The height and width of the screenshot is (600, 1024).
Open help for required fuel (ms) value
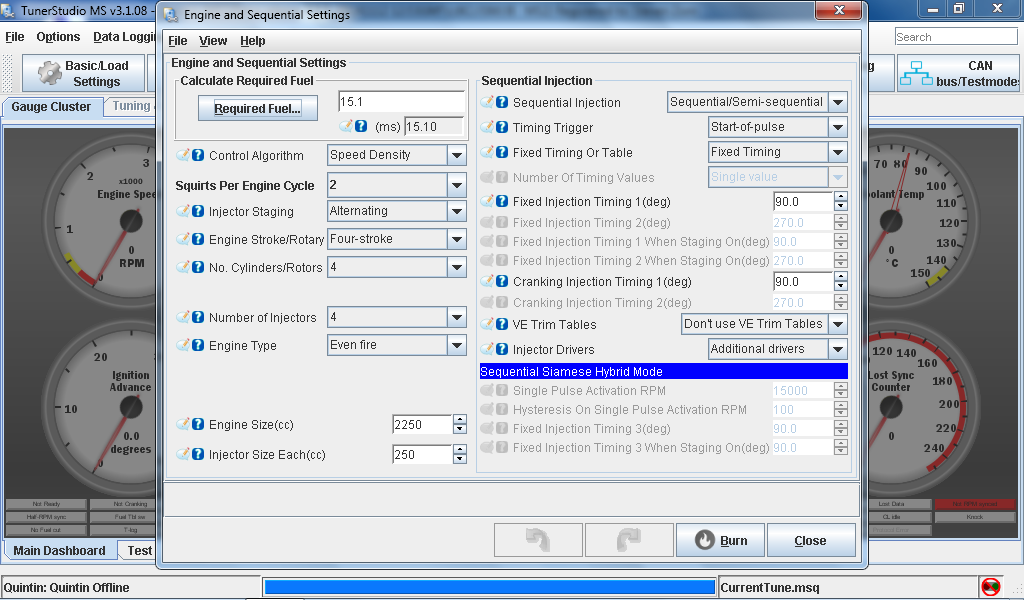[x=360, y=126]
